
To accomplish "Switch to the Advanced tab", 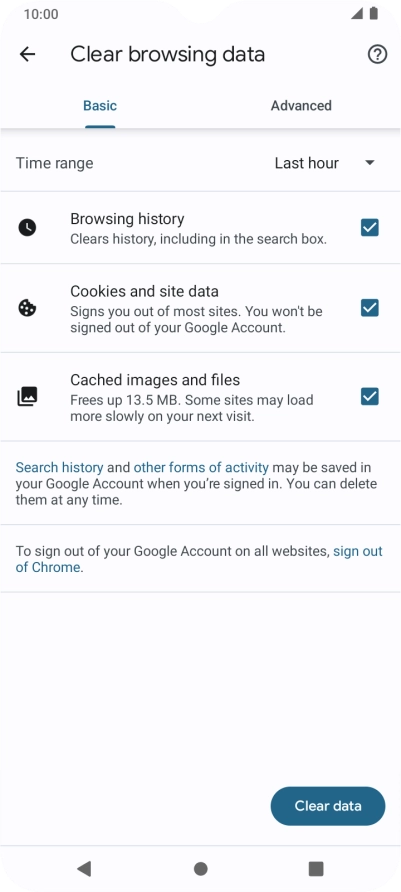I will (x=301, y=106).
